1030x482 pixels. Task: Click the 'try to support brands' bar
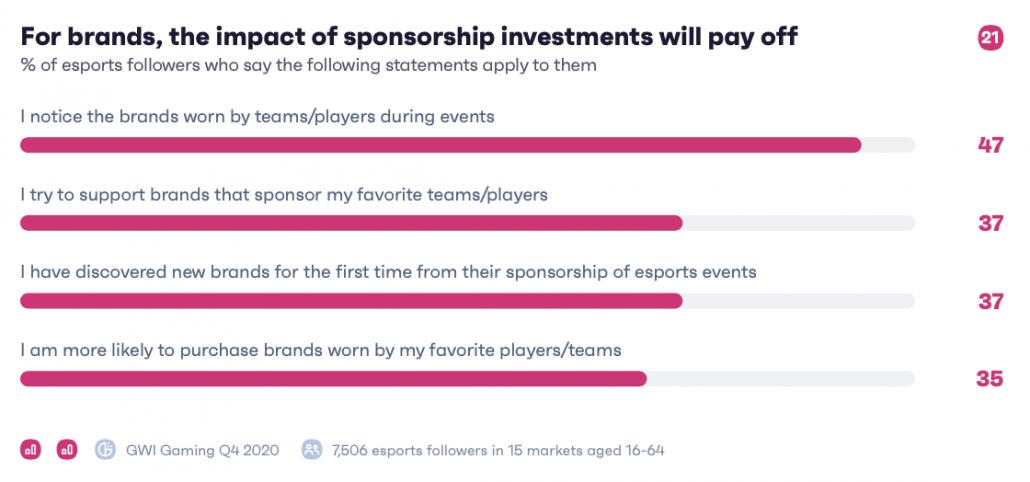pos(467,223)
